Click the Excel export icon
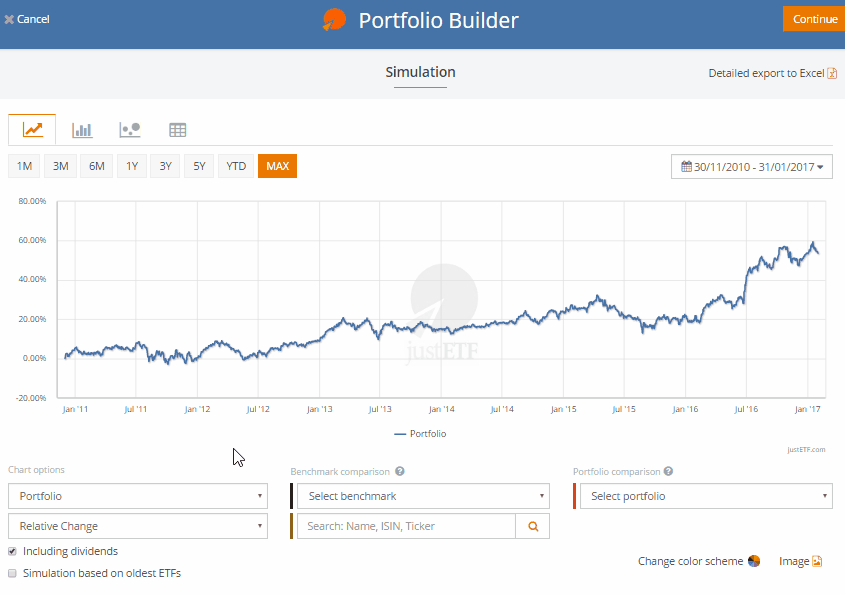The height and width of the screenshot is (595, 845). pos(832,73)
